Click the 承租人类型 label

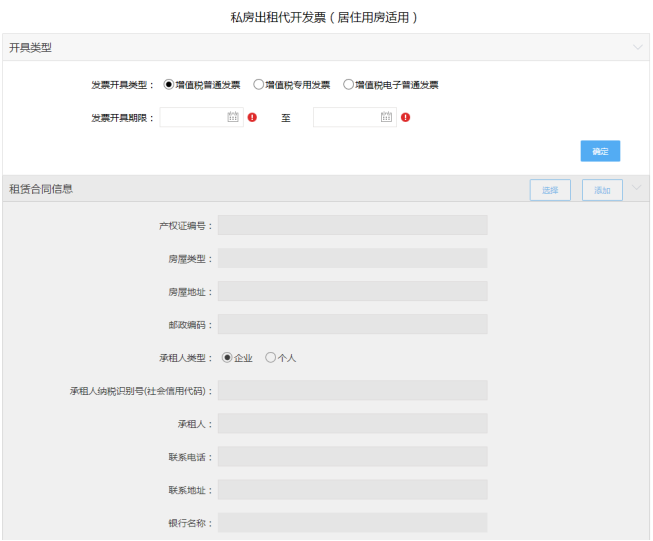pyautogui.click(x=186, y=358)
